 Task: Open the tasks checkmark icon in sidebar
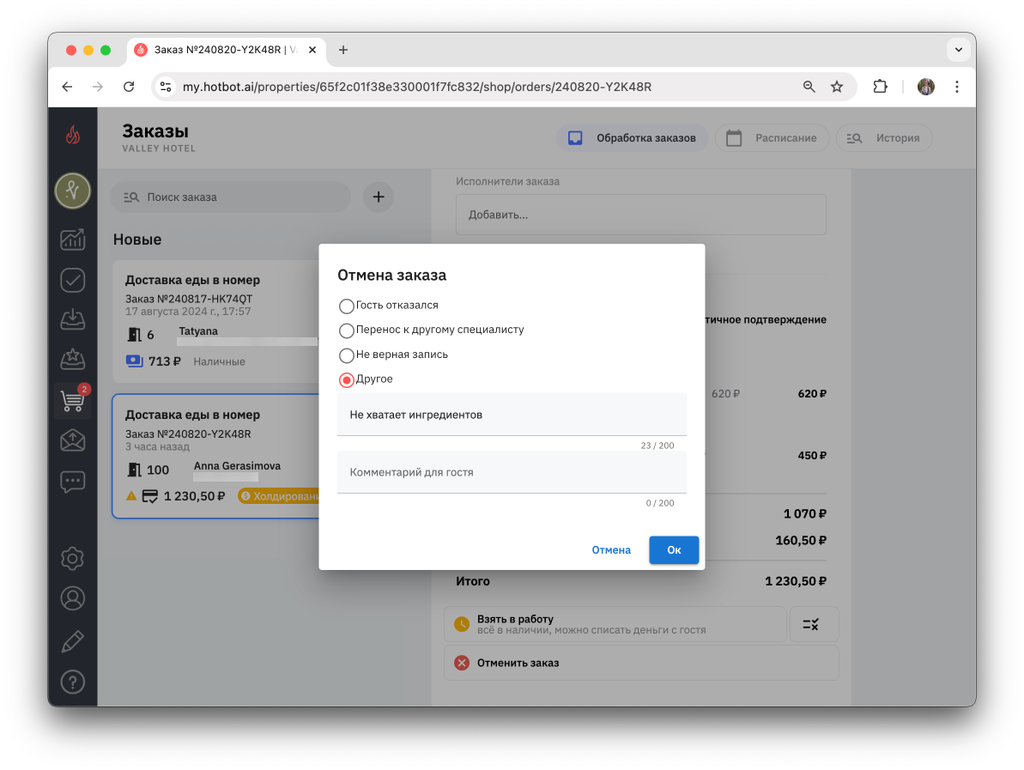(72, 280)
